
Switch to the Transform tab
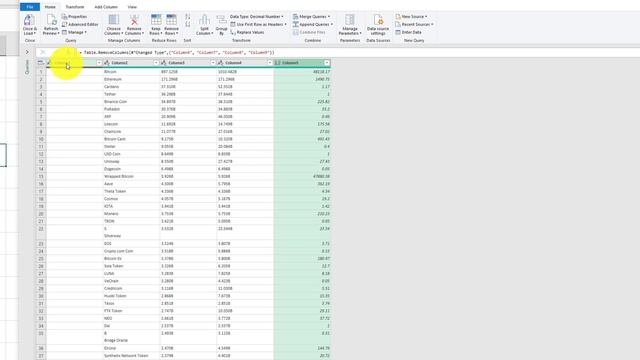(x=75, y=7)
